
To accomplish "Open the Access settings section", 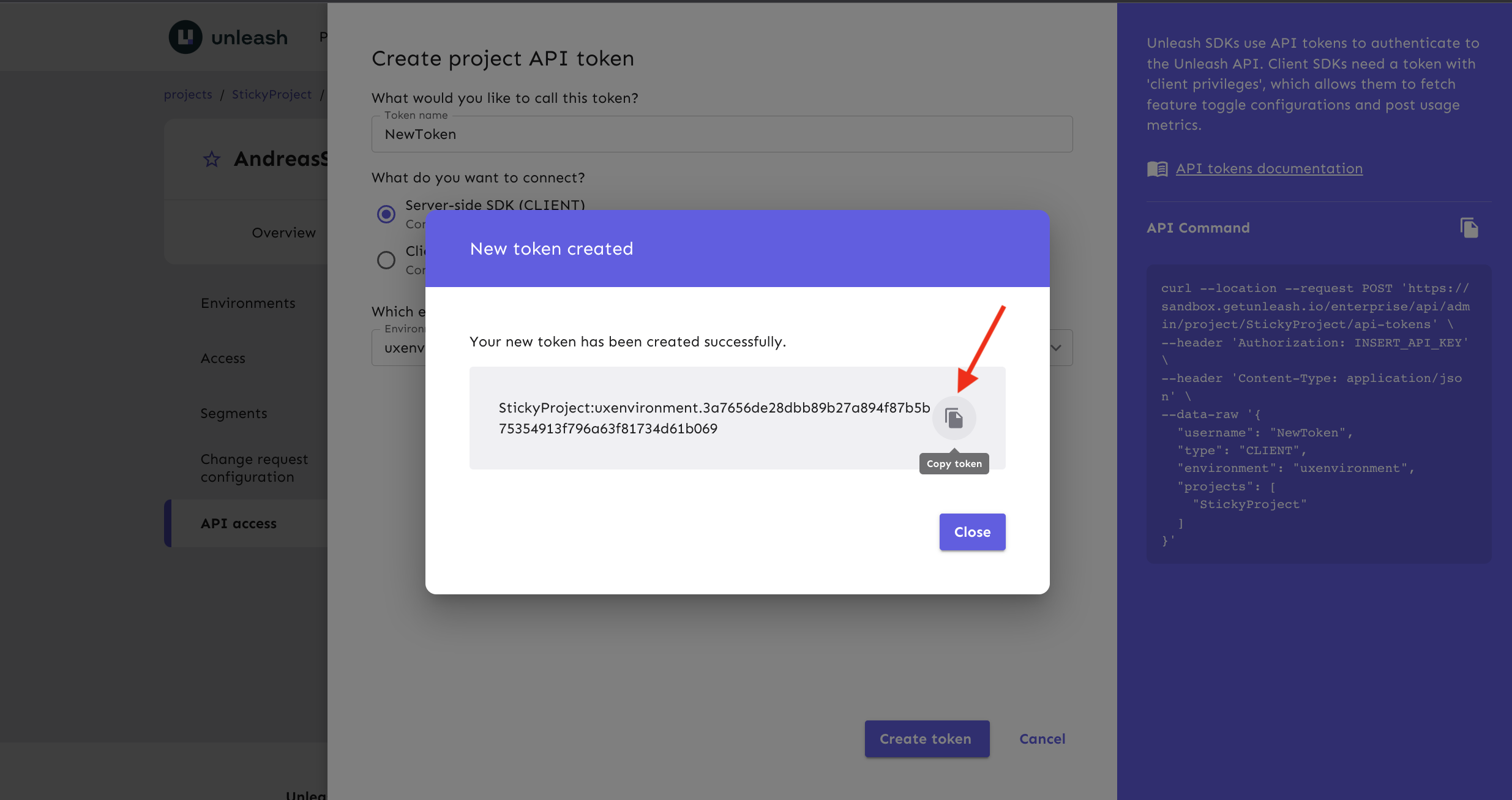I will pyautogui.click(x=223, y=358).
